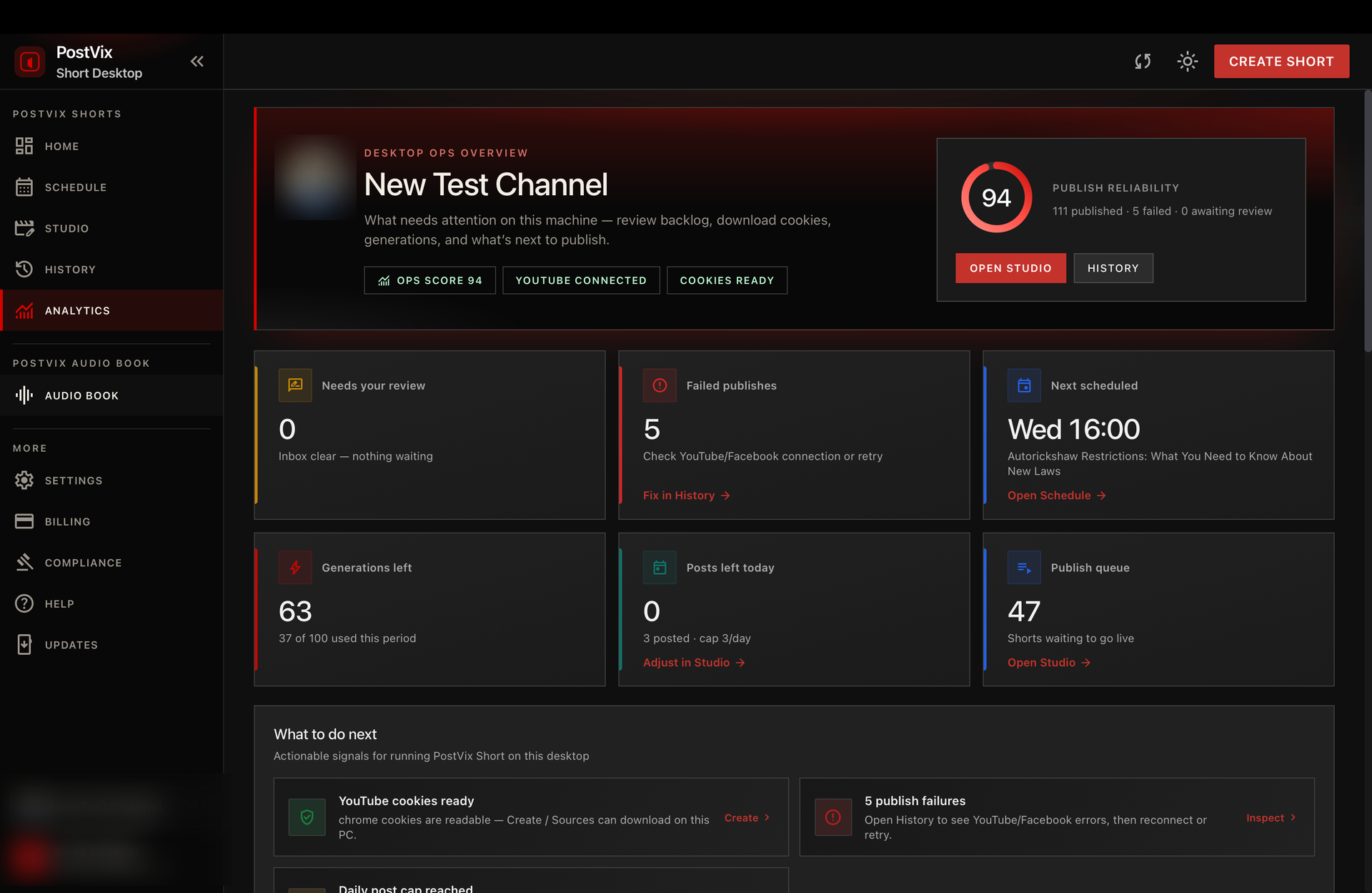1372x893 pixels.
Task: Go to Settings label in sidebar
Action: 74,480
